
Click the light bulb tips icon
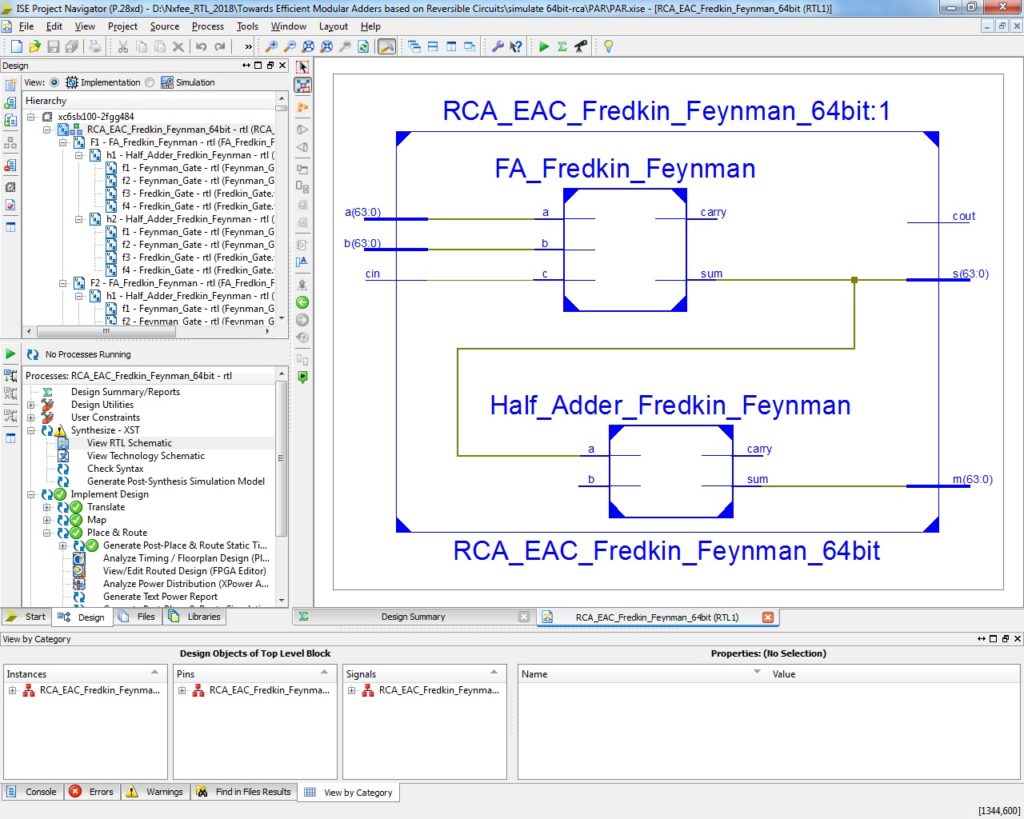(x=607, y=46)
